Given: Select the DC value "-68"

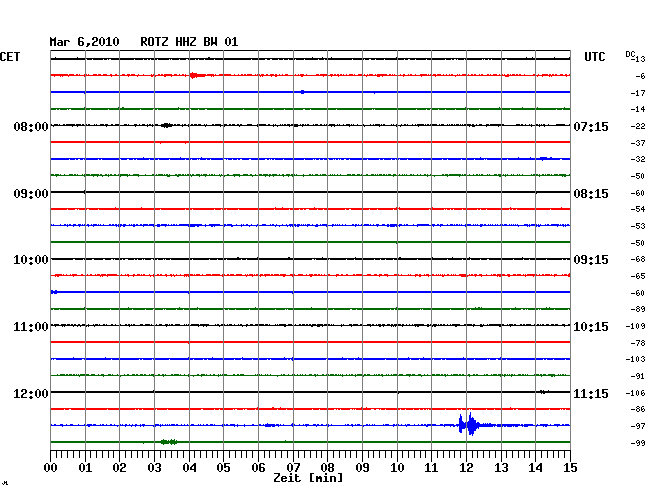Looking at the screenshot, I should [638, 259].
